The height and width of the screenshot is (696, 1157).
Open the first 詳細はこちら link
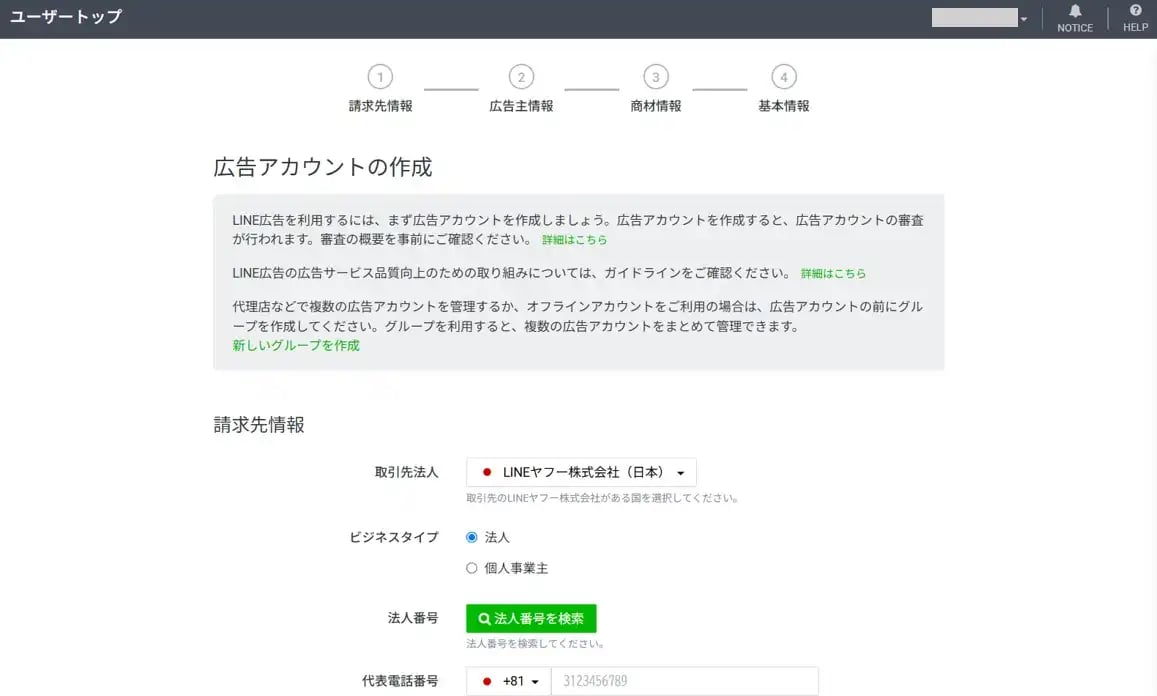tap(573, 240)
